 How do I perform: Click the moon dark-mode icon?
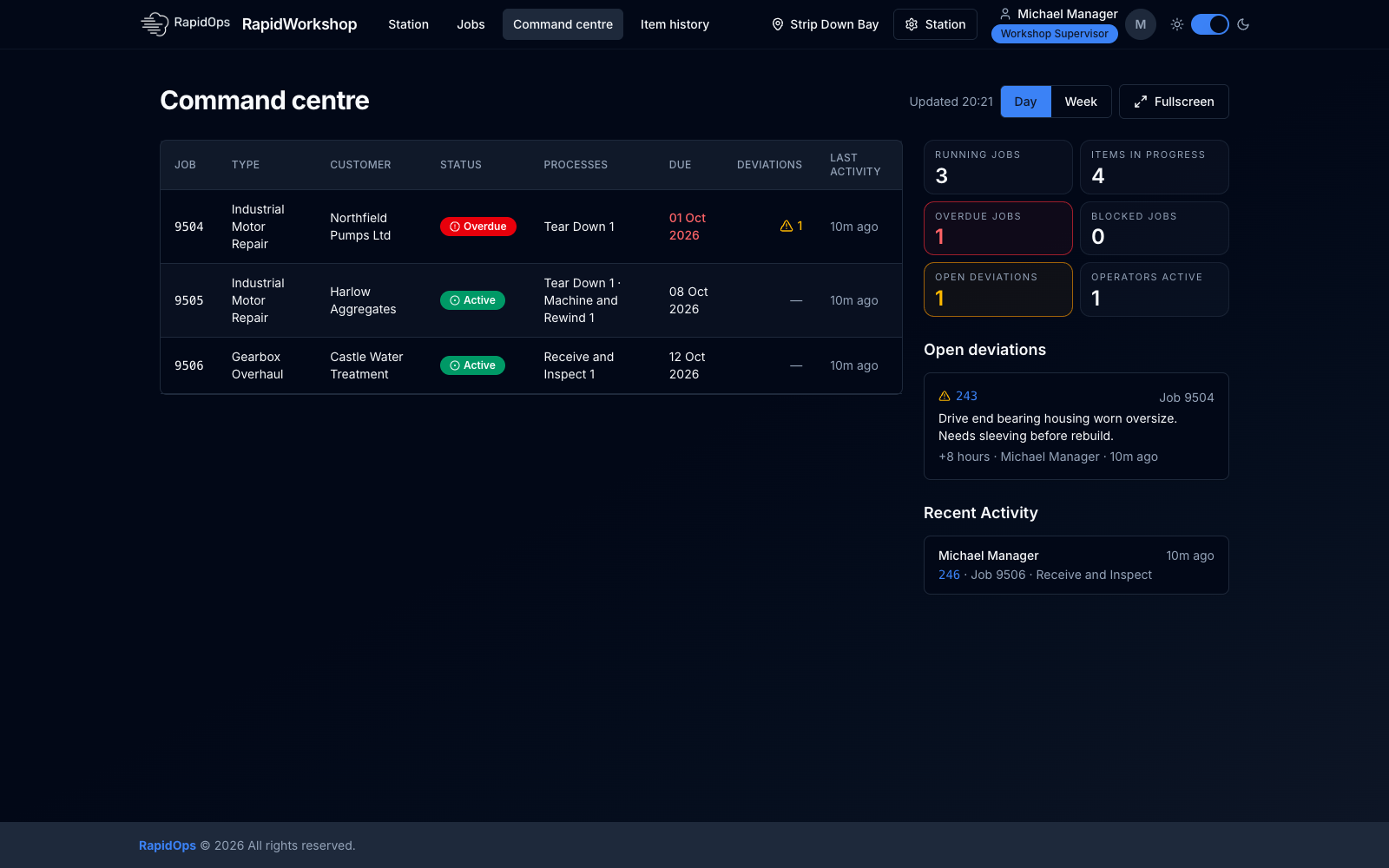pos(1243,24)
